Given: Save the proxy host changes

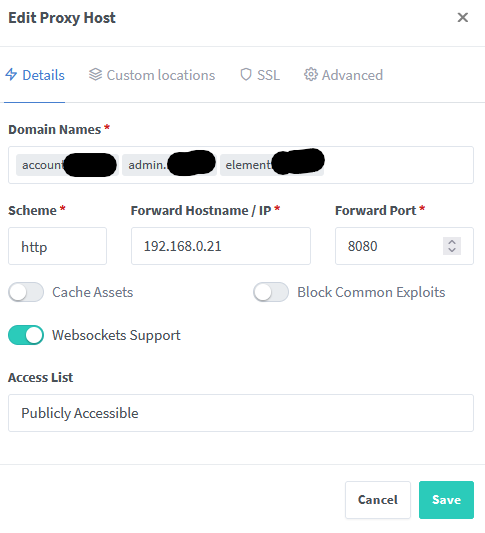Looking at the screenshot, I should click(446, 500).
